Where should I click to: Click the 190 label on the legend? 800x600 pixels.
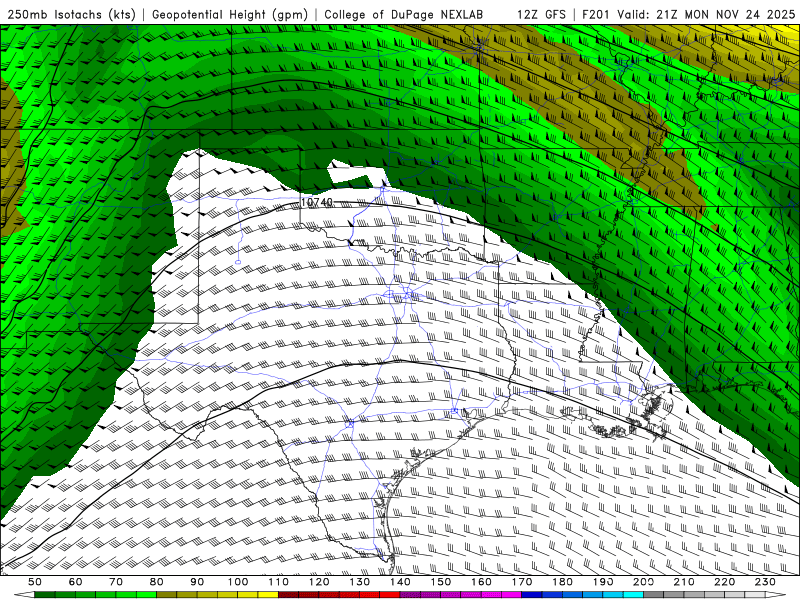(603, 582)
